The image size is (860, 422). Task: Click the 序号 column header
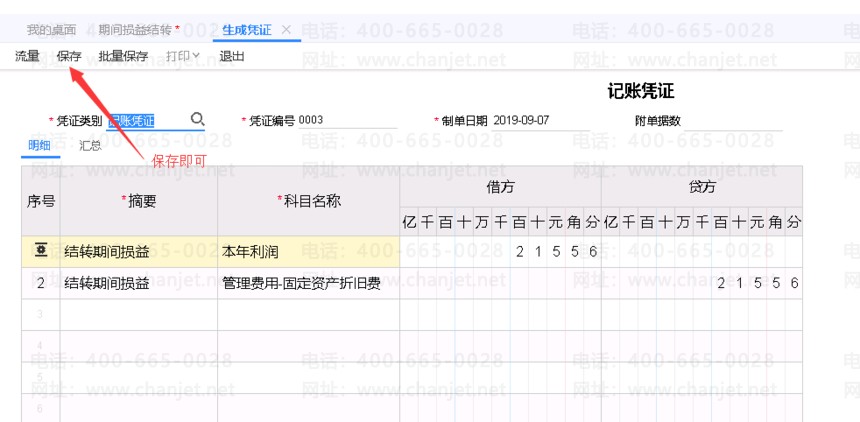pos(41,201)
